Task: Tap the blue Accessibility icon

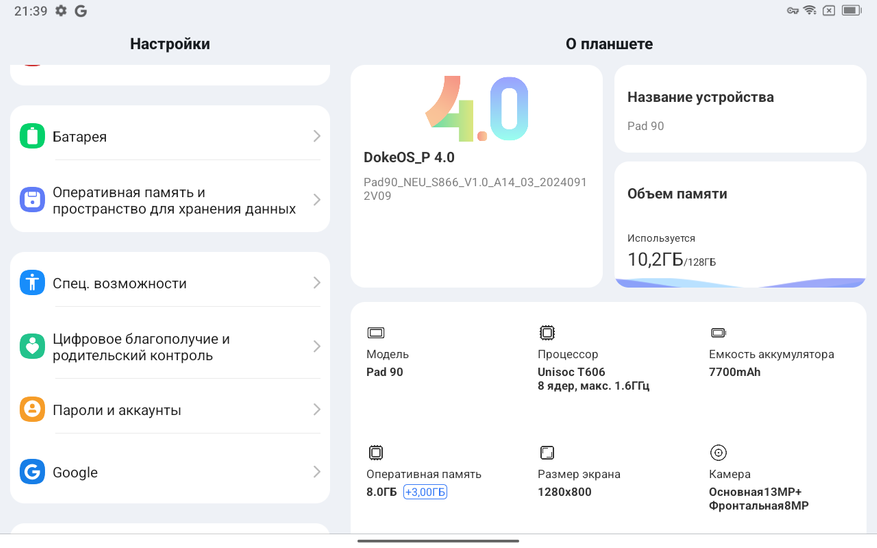Action: (x=32, y=283)
